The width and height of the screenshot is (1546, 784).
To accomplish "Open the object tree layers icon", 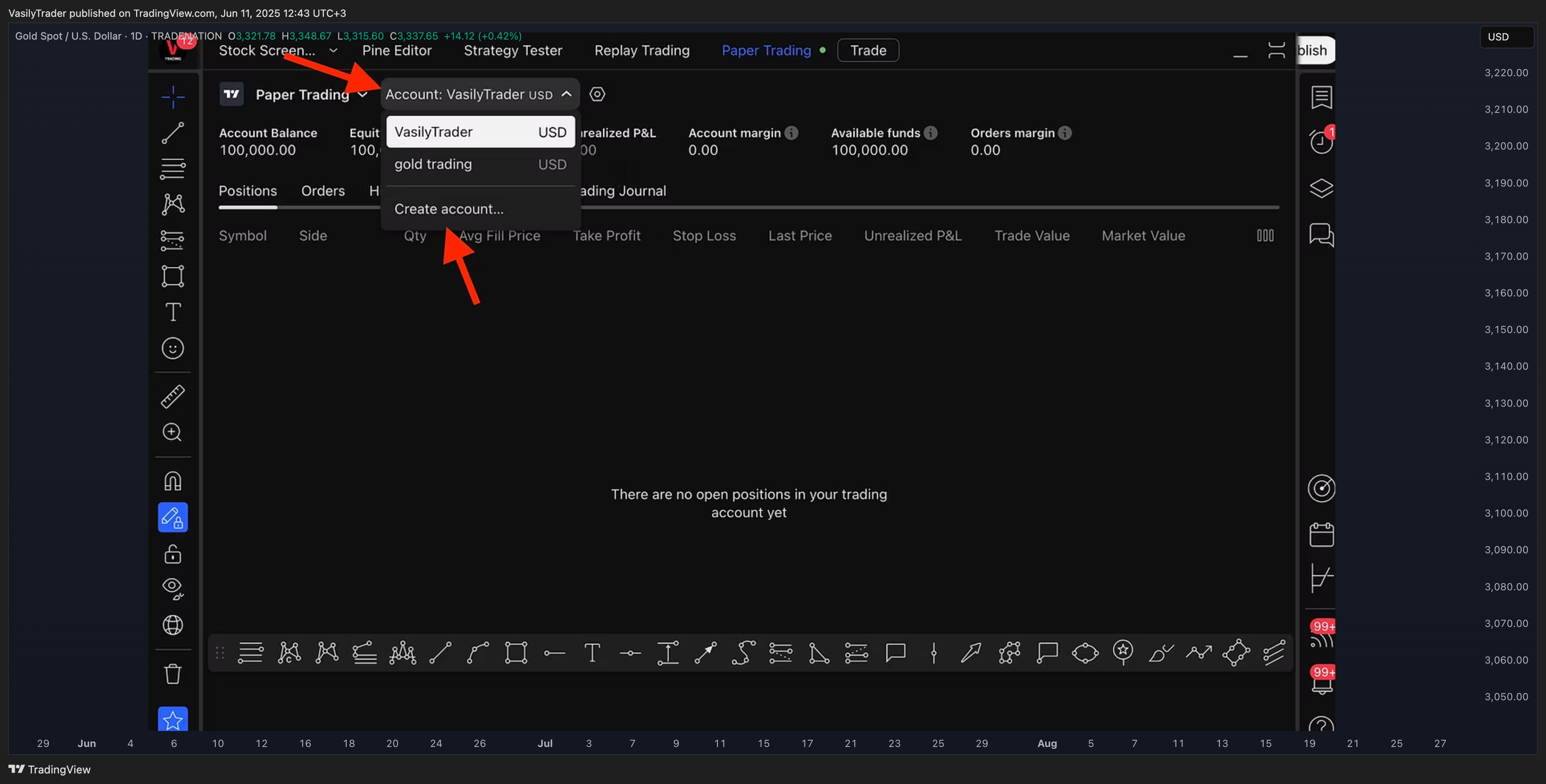I will 1321,188.
